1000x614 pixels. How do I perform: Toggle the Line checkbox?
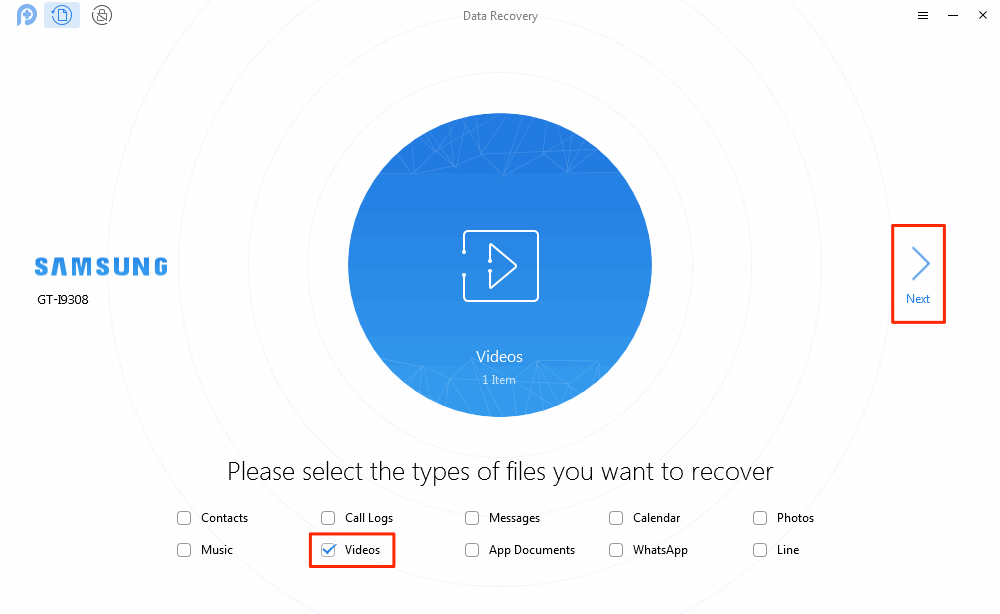[x=760, y=550]
